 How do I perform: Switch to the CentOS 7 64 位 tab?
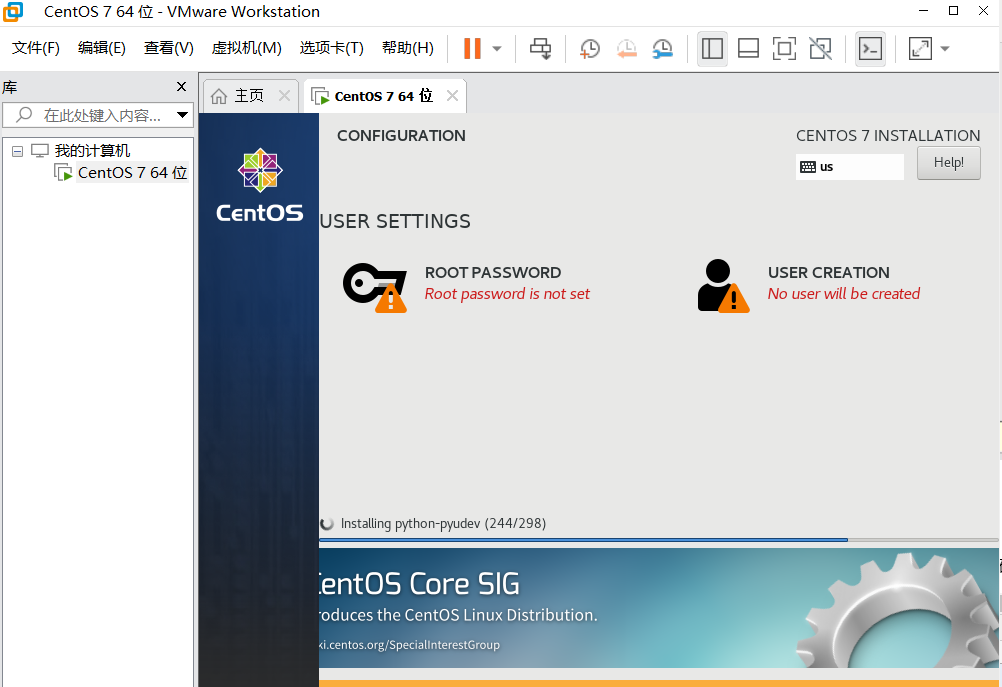click(x=383, y=96)
